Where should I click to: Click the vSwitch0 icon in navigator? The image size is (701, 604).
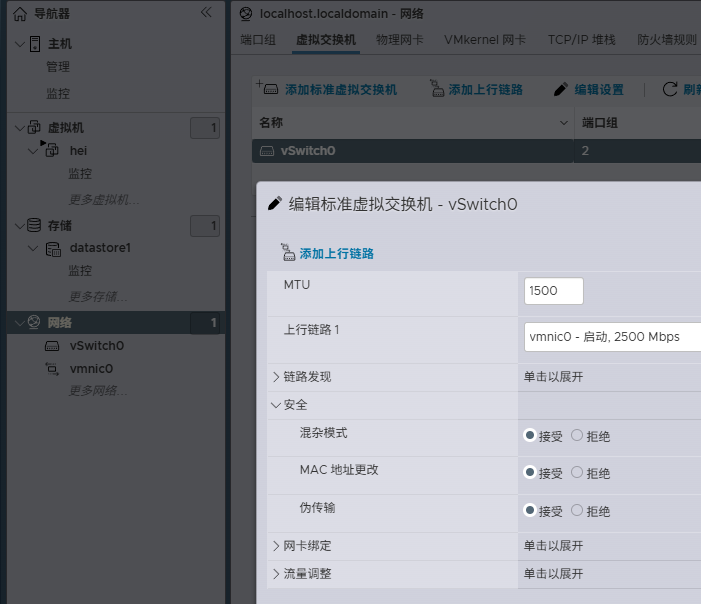[x=53, y=346]
